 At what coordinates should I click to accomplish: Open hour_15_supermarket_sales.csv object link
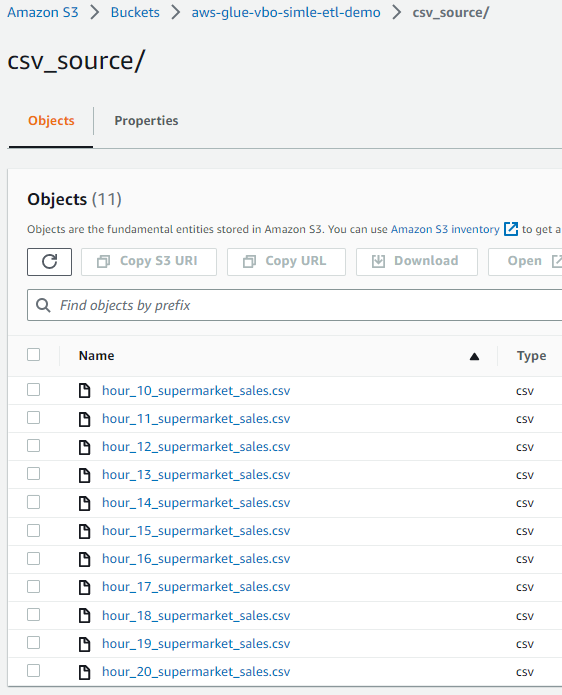tap(196, 531)
